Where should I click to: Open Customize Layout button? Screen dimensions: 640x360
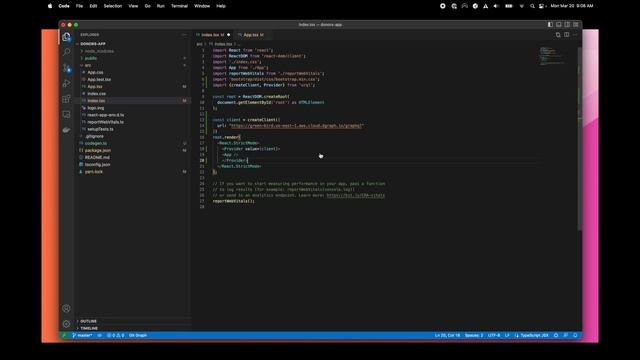(576, 25)
